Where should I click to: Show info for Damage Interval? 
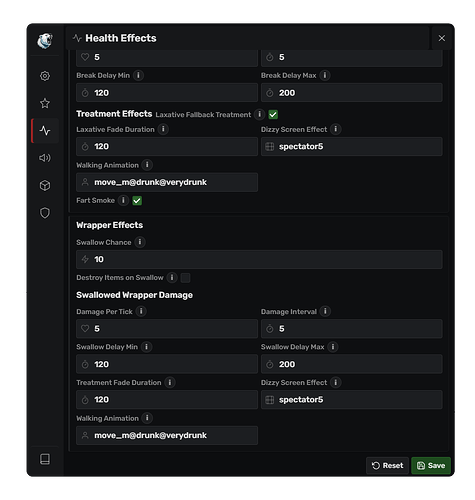(x=325, y=311)
